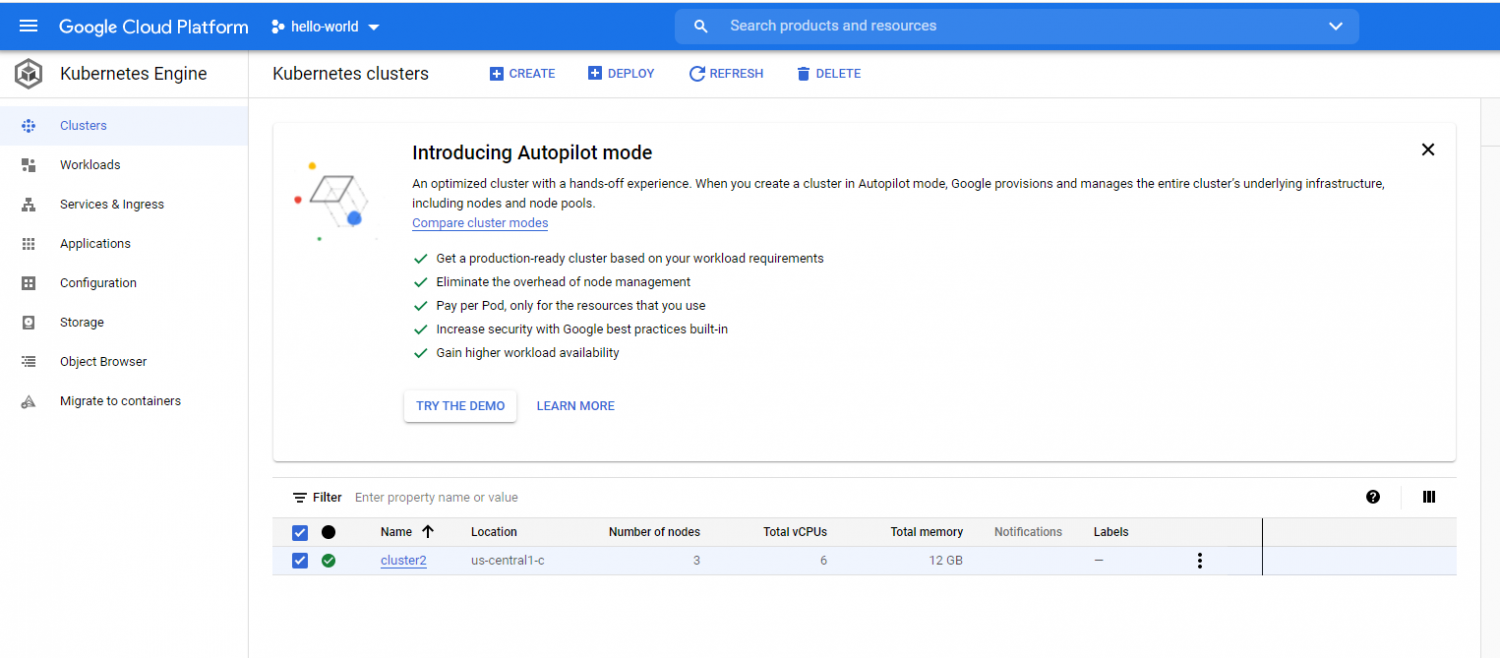Screen dimensions: 1500x658
Task: Open the navigation hamburger menu
Action: [27, 26]
